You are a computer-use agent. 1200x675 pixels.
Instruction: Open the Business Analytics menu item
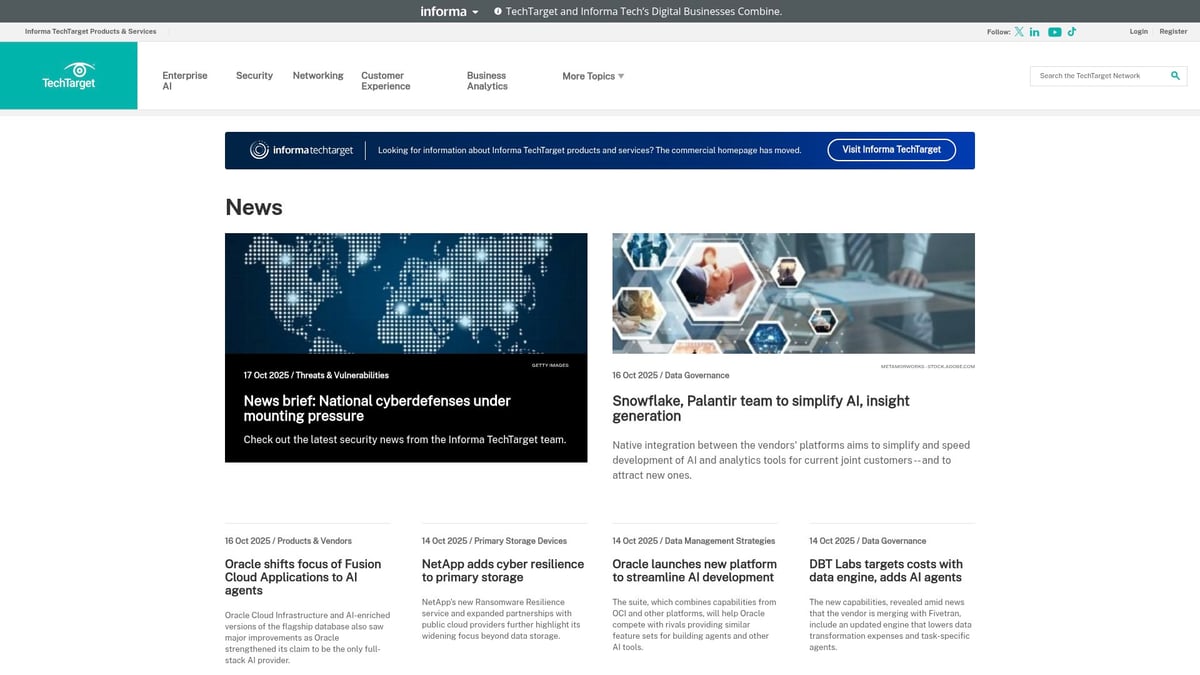coord(487,81)
